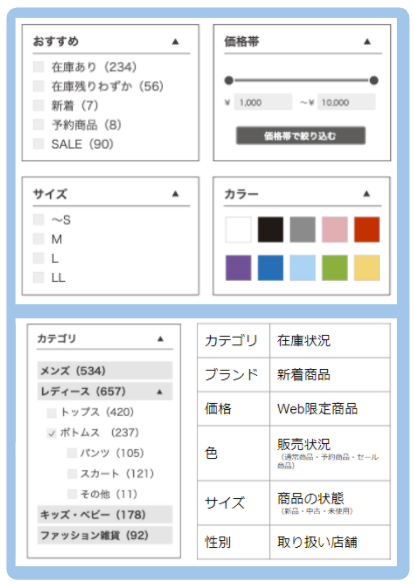This screenshot has width=414, height=585.
Task: Pick the black color swatch
Action: pos(270,229)
